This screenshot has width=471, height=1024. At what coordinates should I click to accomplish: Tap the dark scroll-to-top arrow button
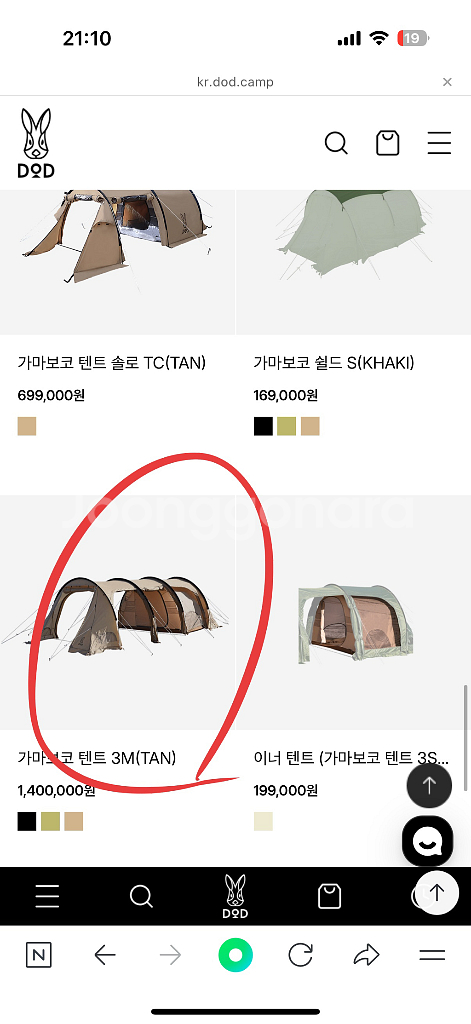[x=429, y=786]
